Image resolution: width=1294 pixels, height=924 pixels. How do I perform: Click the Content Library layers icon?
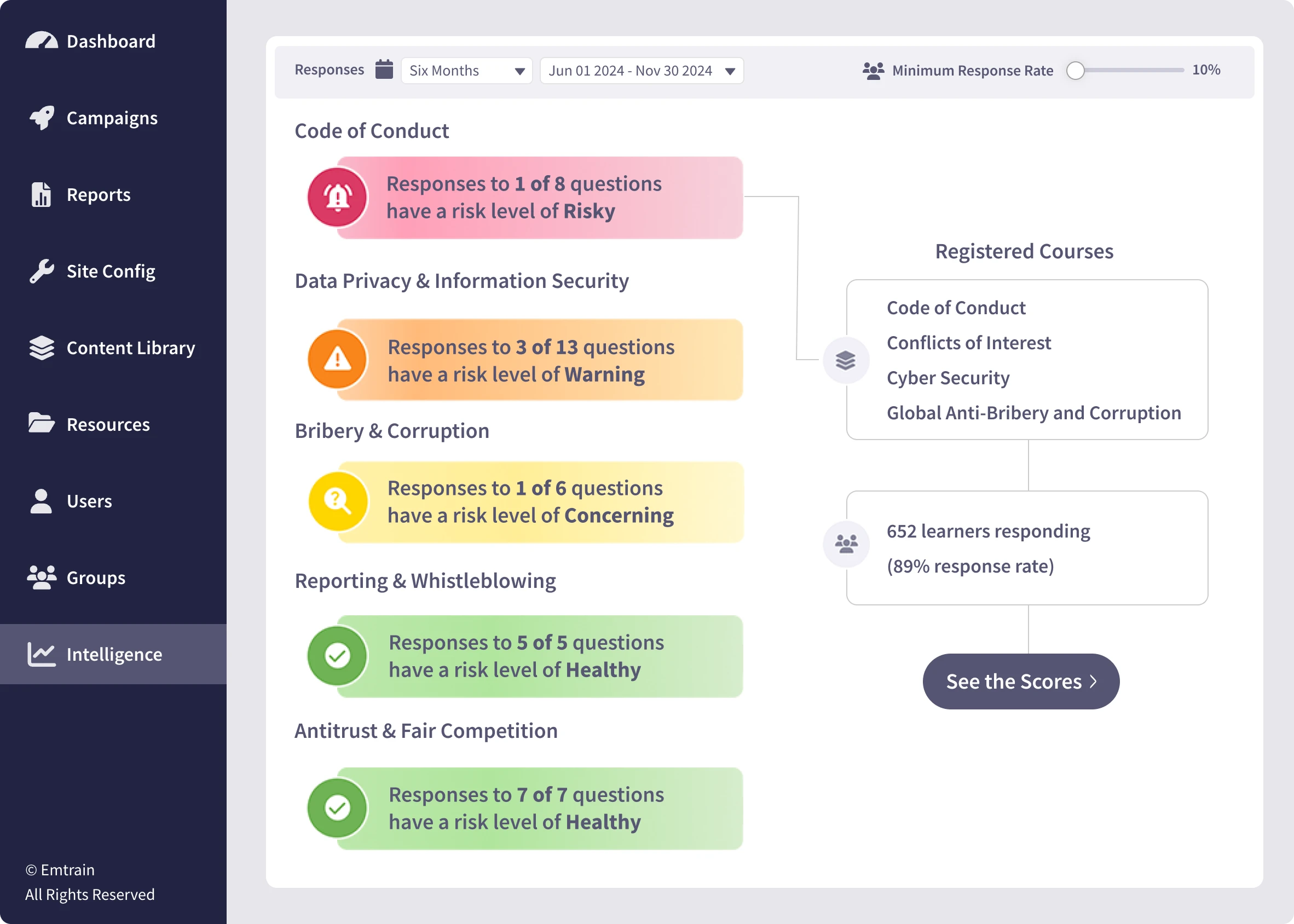42,348
